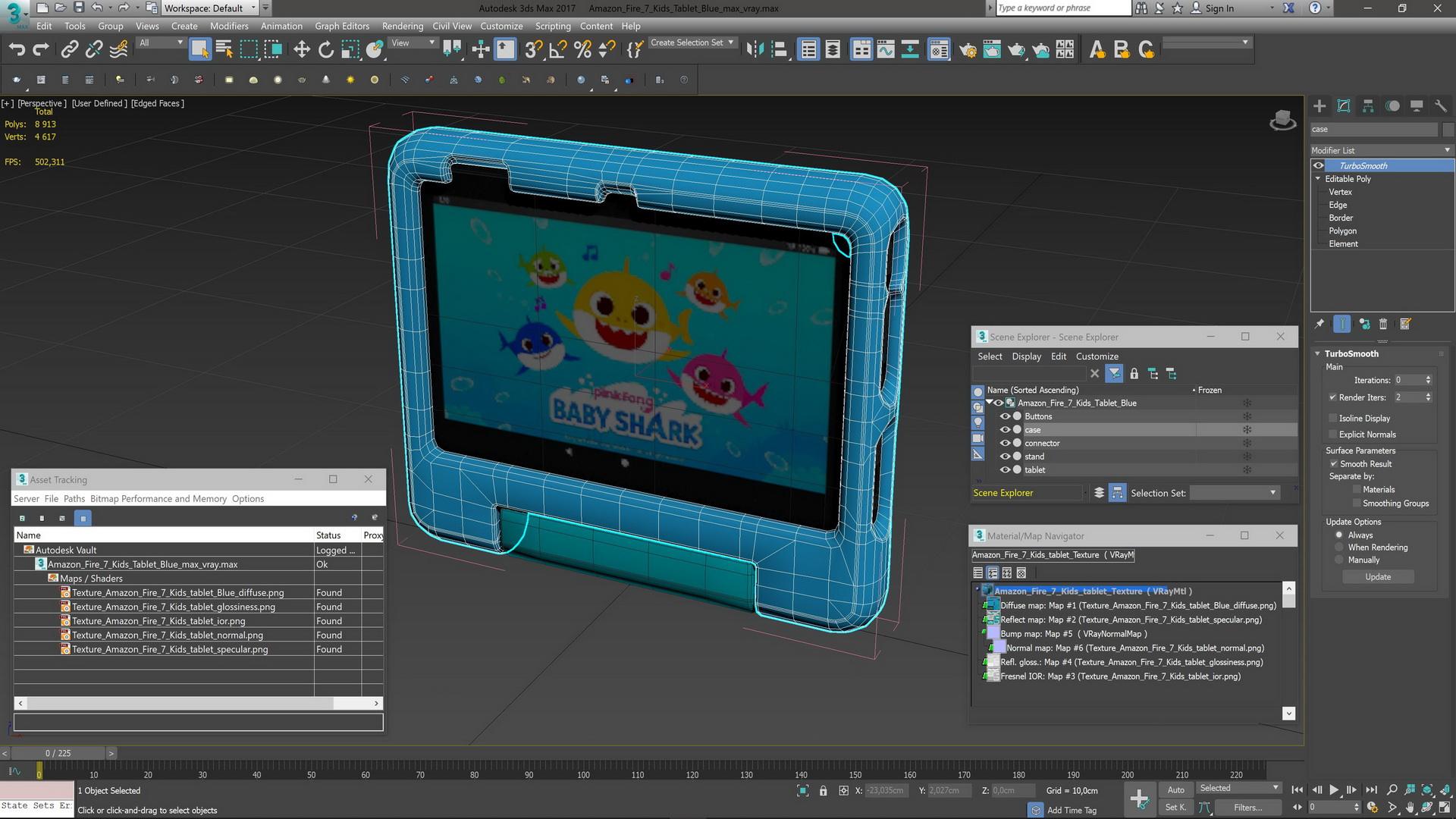Select the When Rendering radio button
1456x819 pixels.
pos(1339,548)
